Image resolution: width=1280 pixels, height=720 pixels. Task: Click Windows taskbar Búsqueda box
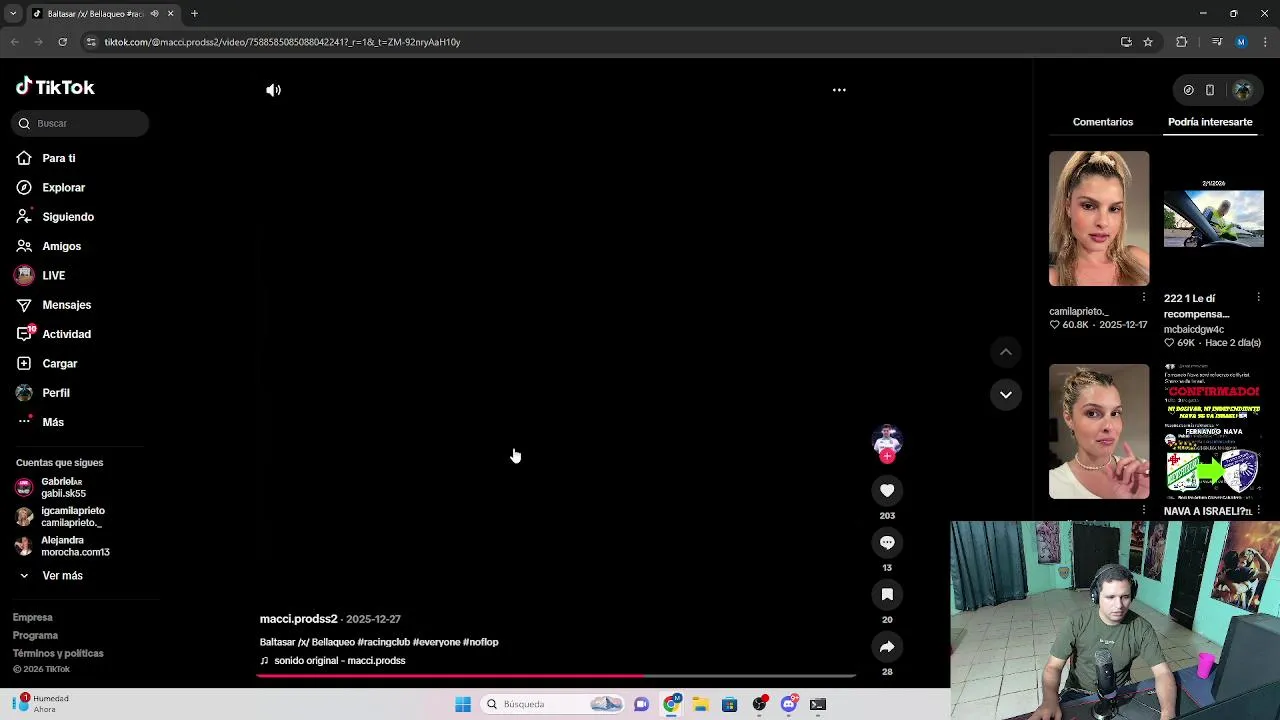(x=553, y=704)
